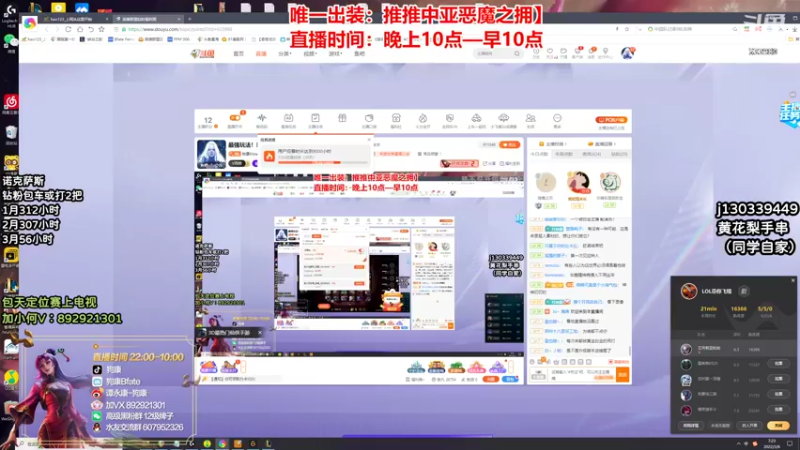
Task: Open the WeChat desktop icon
Action: (9, 42)
